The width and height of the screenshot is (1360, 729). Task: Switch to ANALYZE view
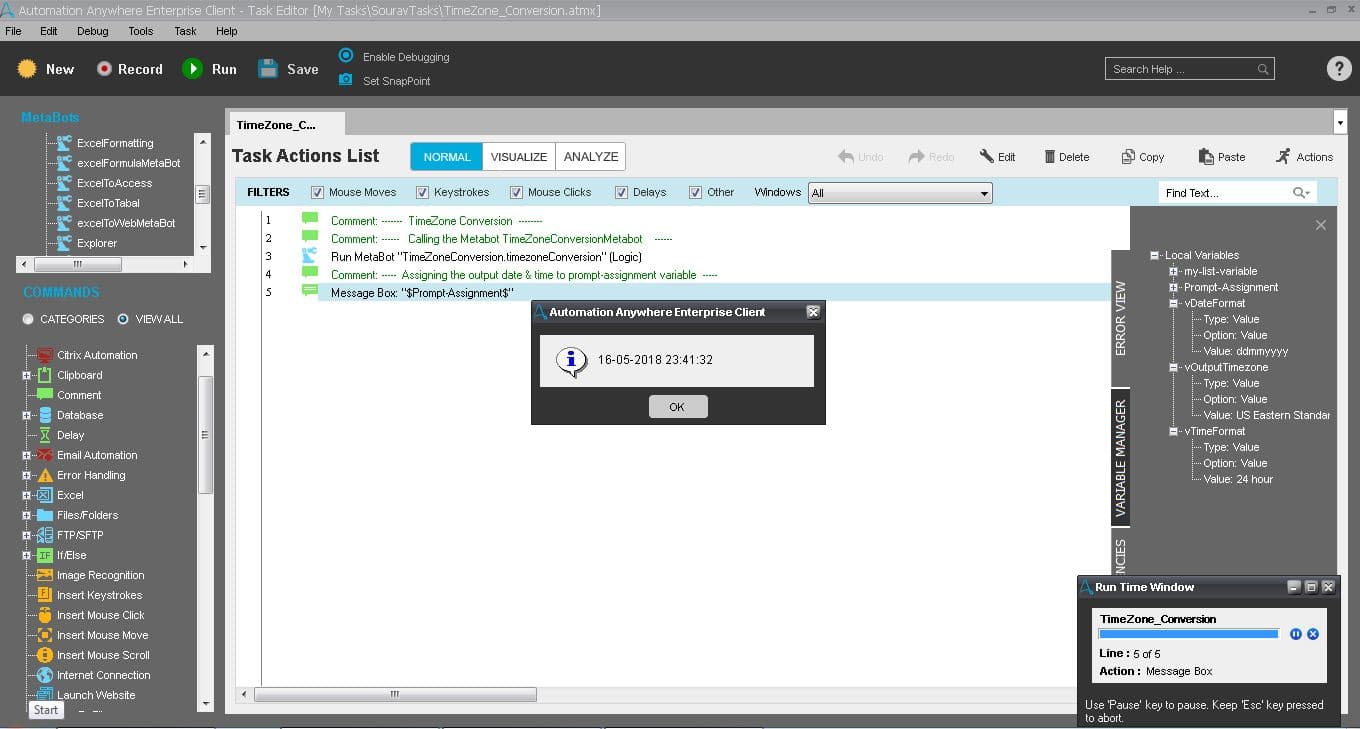tap(591, 157)
